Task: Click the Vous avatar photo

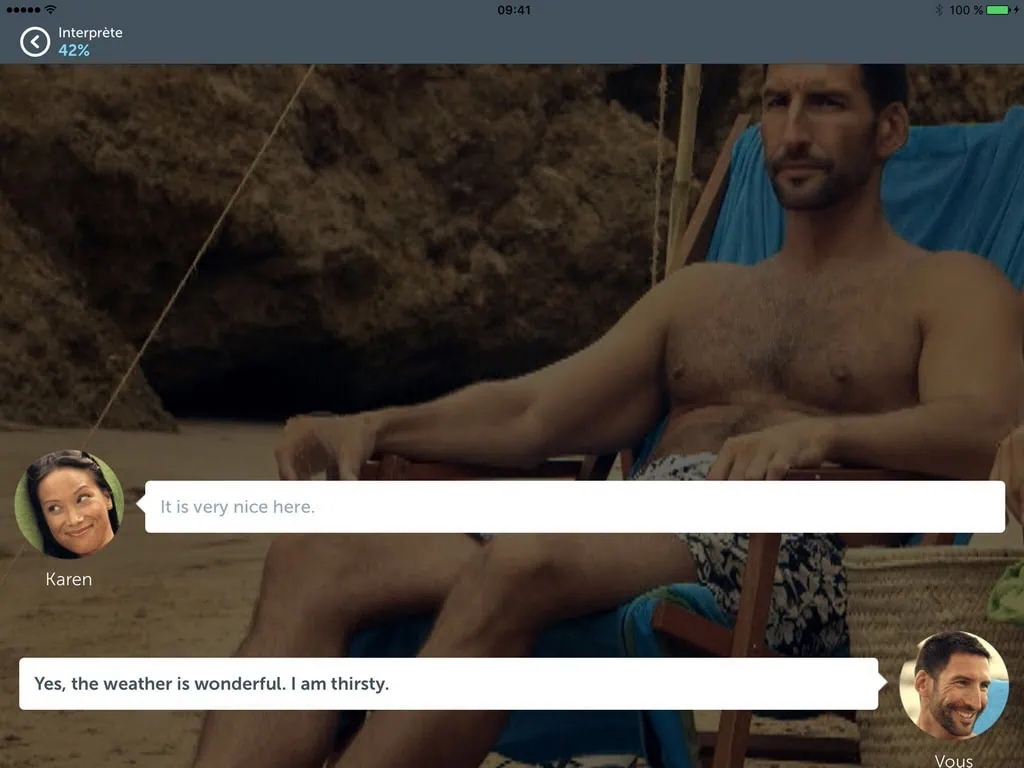Action: point(954,685)
